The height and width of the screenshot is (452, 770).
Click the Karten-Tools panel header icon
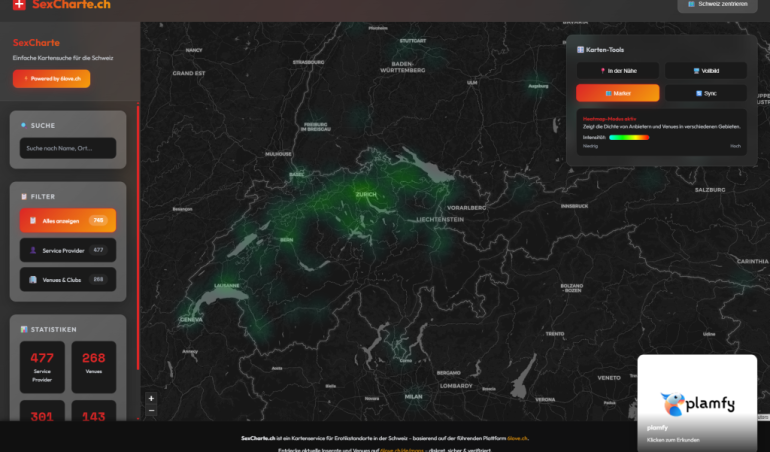pos(580,49)
